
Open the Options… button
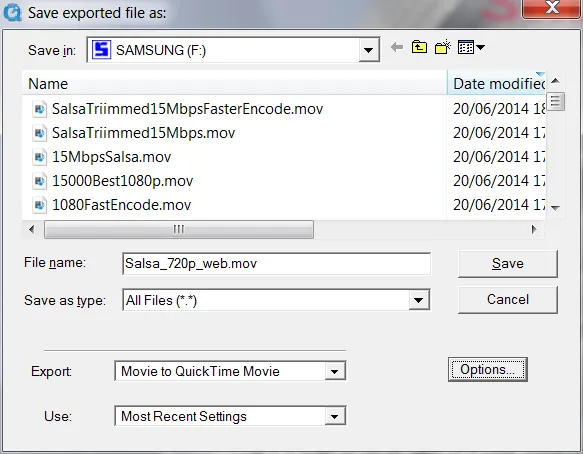point(487,370)
